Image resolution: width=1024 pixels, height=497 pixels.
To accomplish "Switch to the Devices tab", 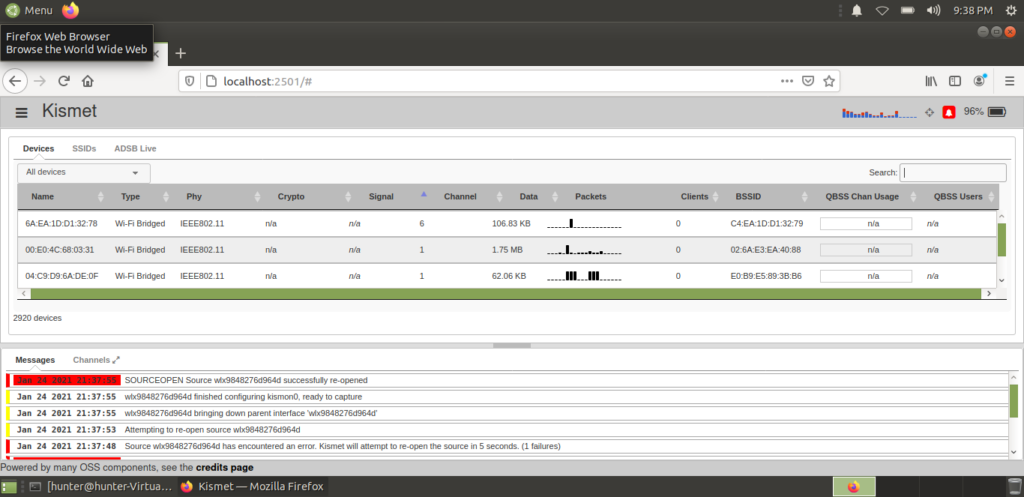I will tap(39, 149).
